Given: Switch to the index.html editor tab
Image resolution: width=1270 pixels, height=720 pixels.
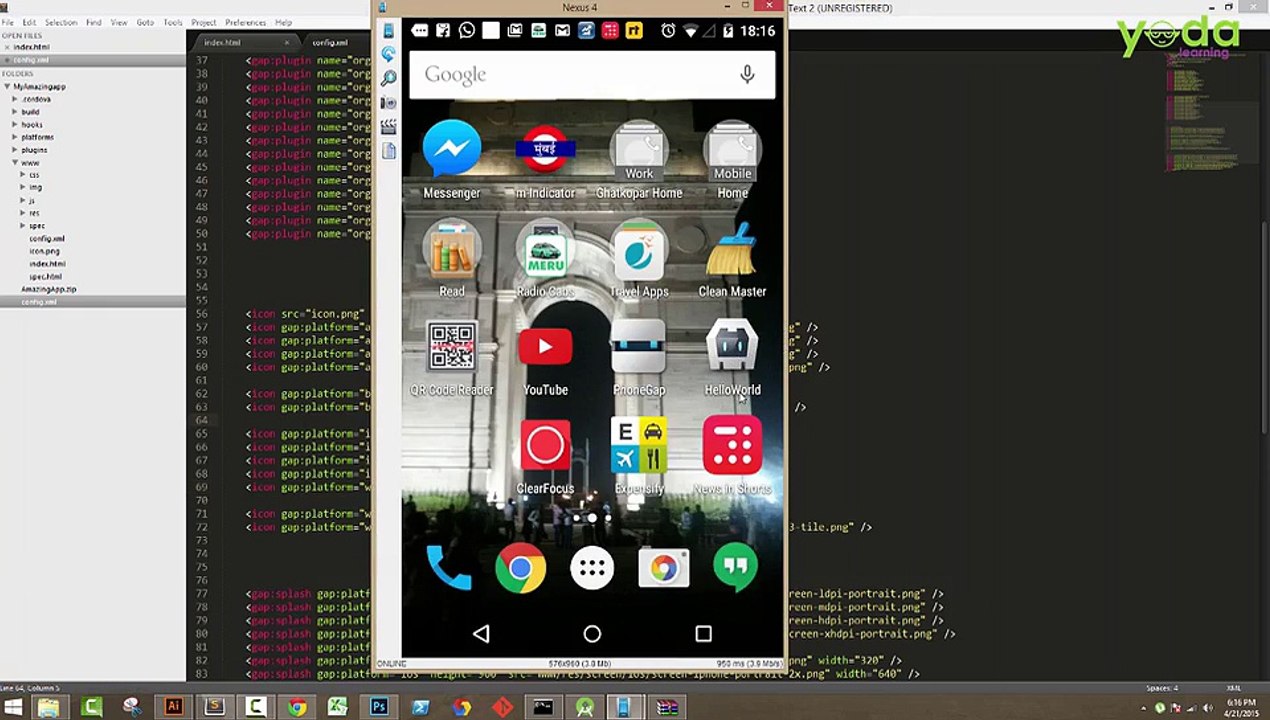Looking at the screenshot, I should (222, 43).
